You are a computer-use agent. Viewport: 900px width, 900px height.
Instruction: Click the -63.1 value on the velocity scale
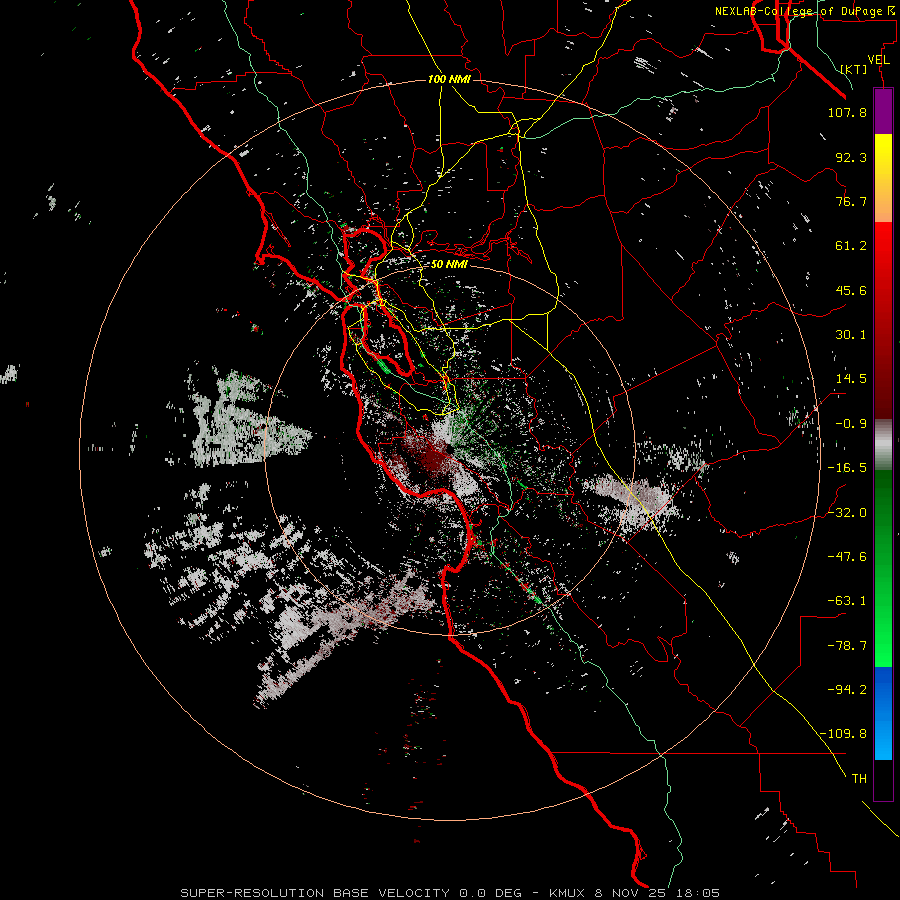click(847, 601)
